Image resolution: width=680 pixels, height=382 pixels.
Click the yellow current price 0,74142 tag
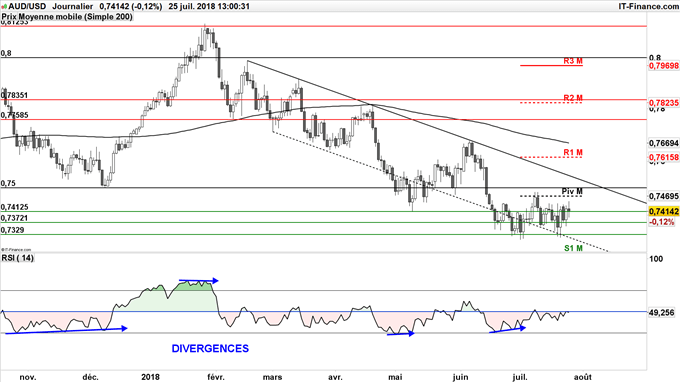pyautogui.click(x=664, y=211)
